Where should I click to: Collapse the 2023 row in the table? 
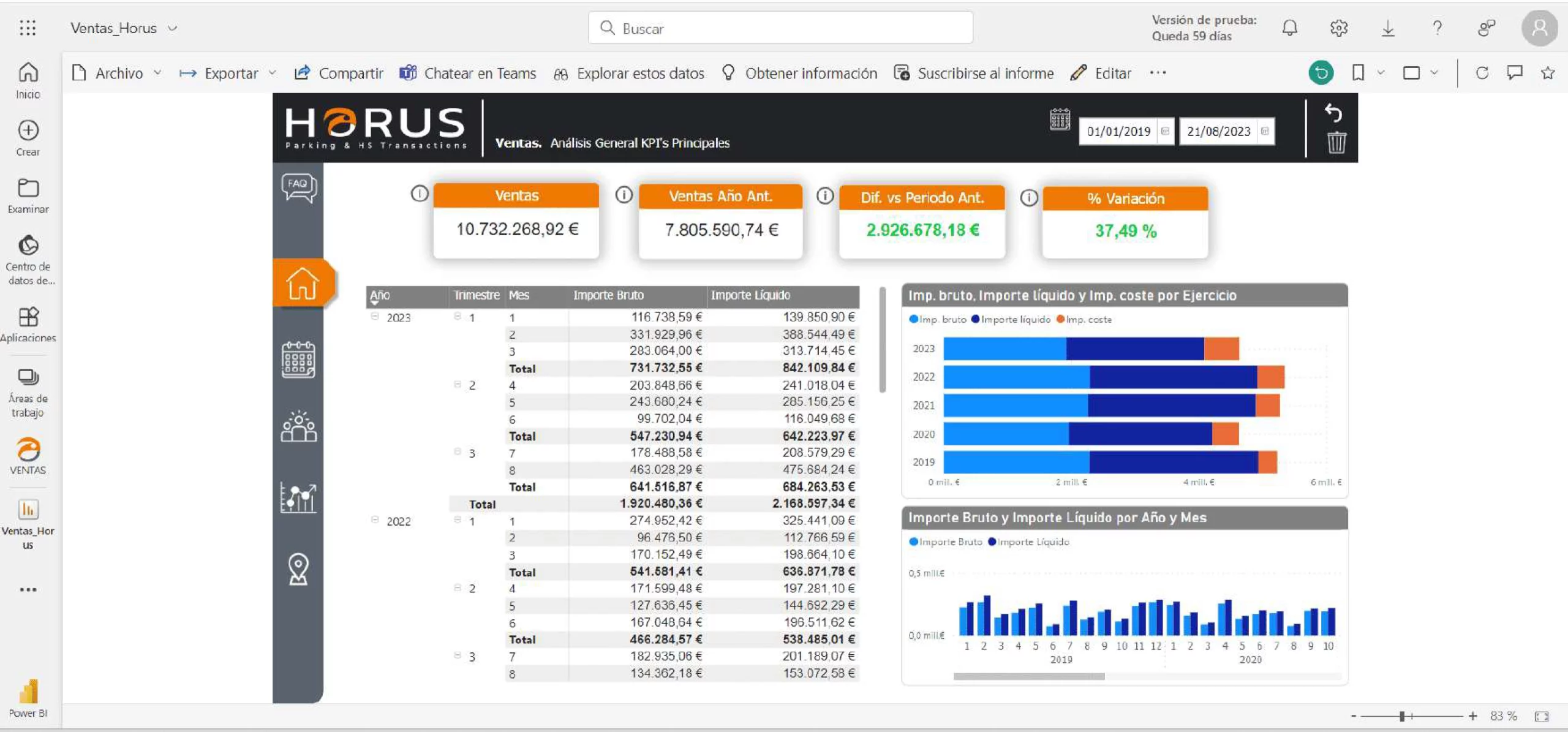375,317
